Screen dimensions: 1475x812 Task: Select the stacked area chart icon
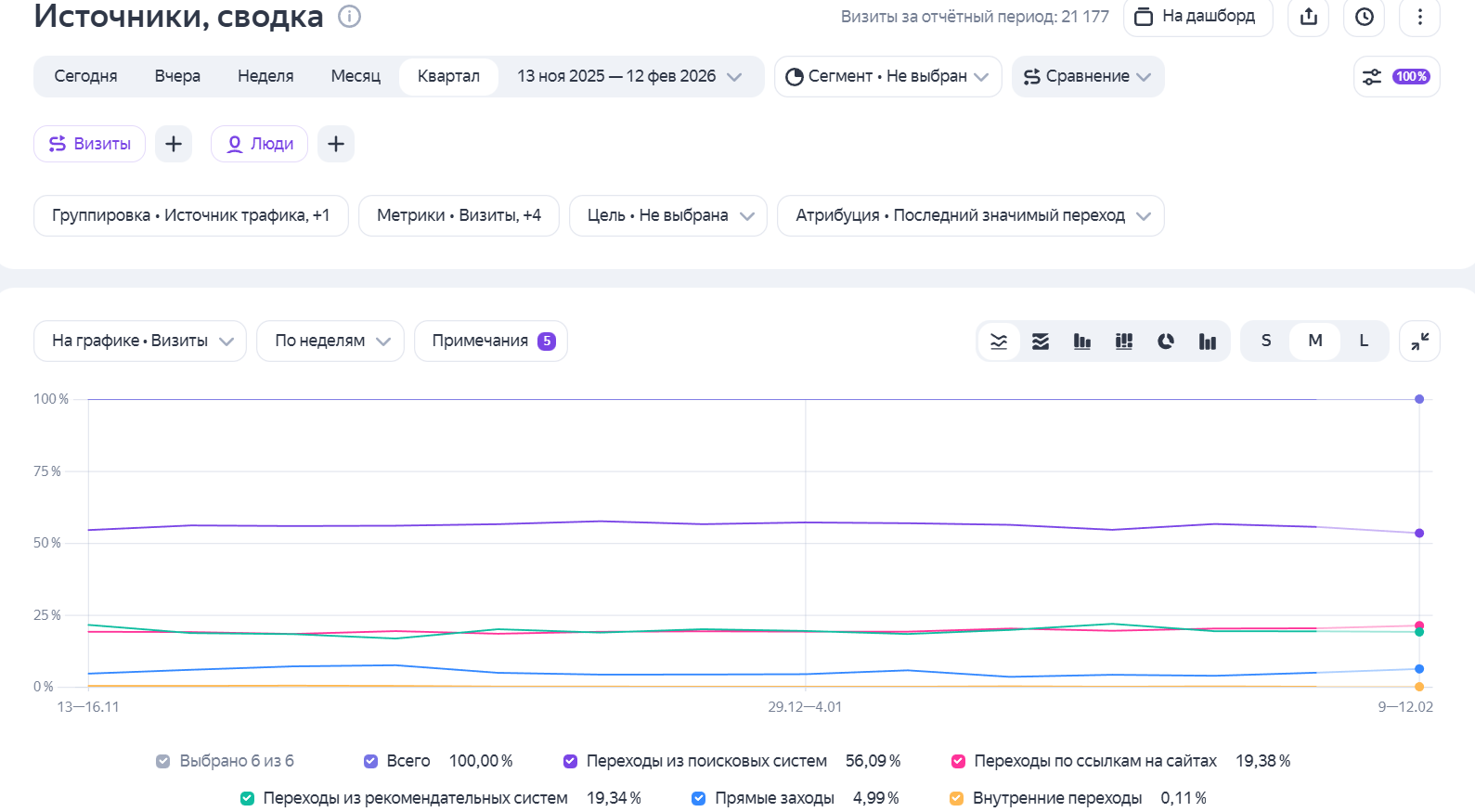tap(1041, 342)
